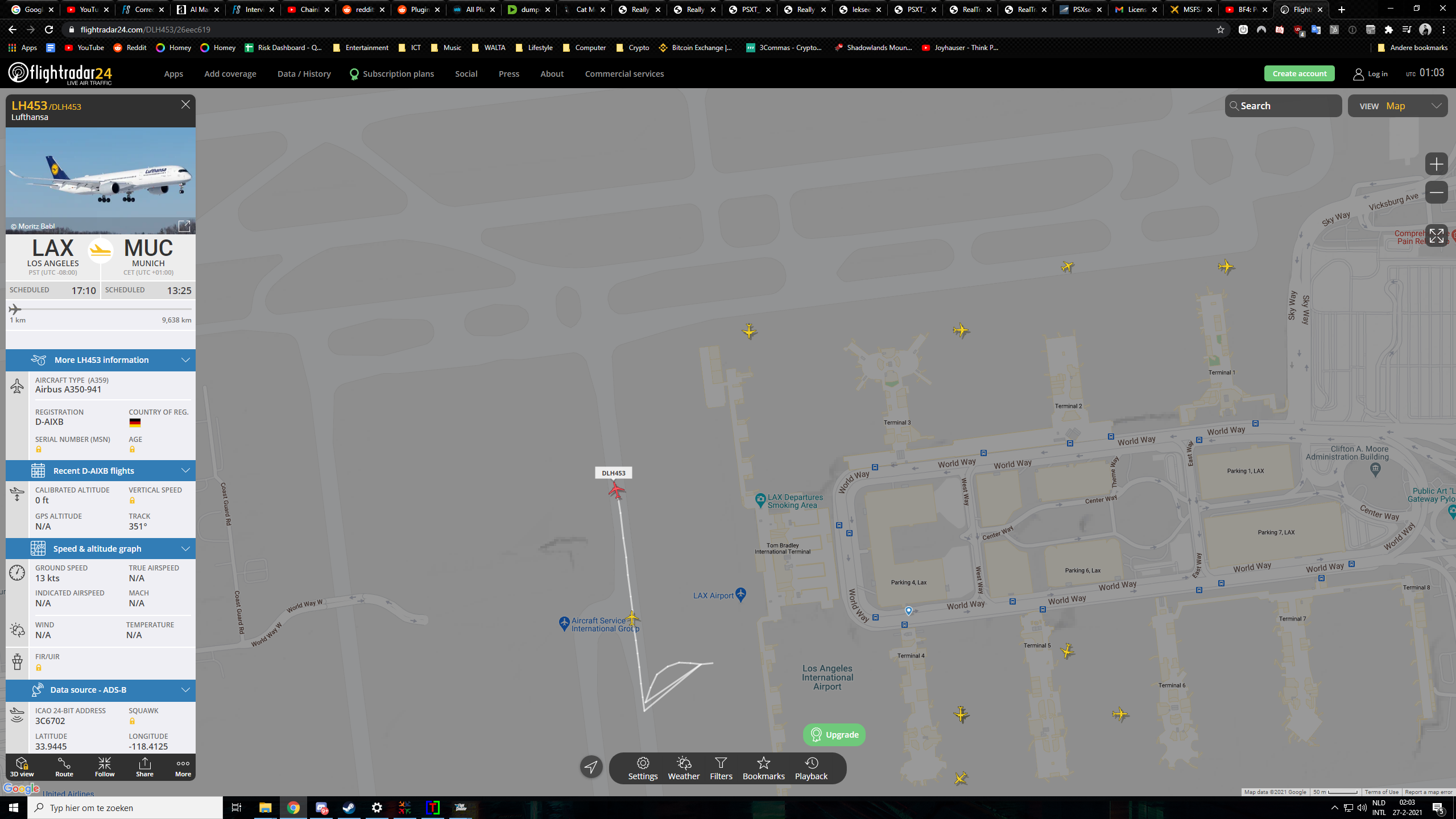The image size is (1456, 819).
Task: Click the Follow aircraft button
Action: 105,767
